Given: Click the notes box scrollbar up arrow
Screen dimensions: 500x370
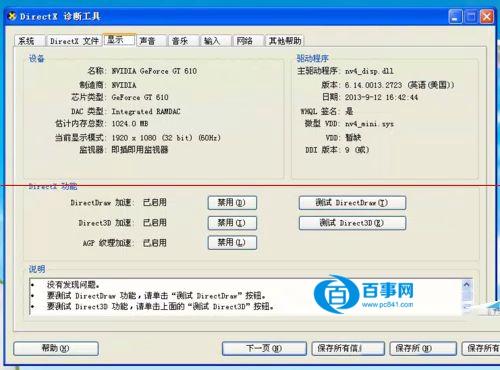Looking at the screenshot, I should click(x=467, y=284).
